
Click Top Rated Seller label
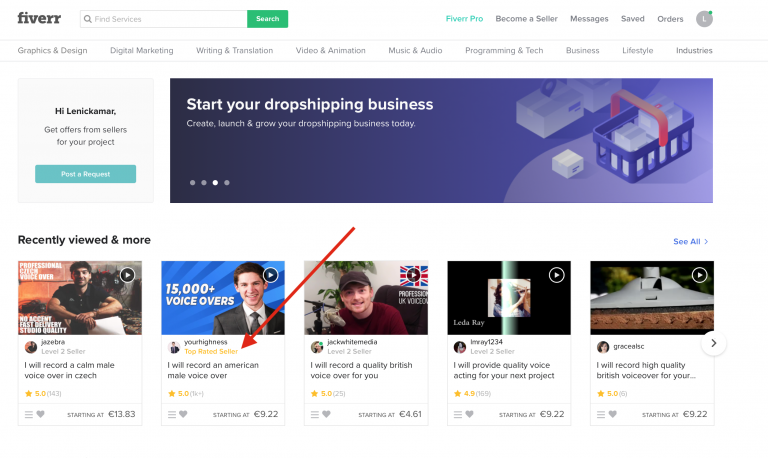[211, 351]
